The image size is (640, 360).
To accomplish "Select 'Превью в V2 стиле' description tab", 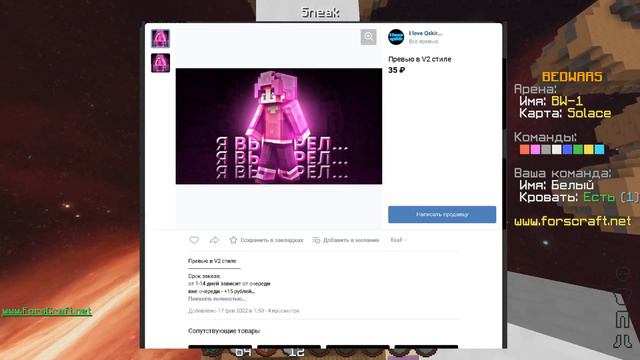I will 212,261.
